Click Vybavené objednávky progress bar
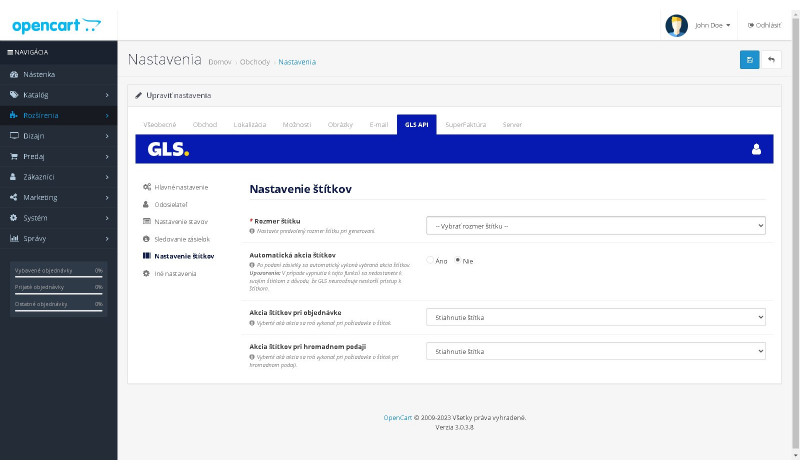 click(x=59, y=277)
